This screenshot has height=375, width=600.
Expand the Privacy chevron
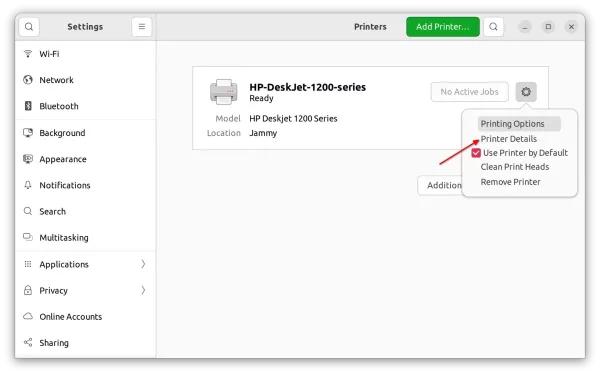click(x=143, y=290)
